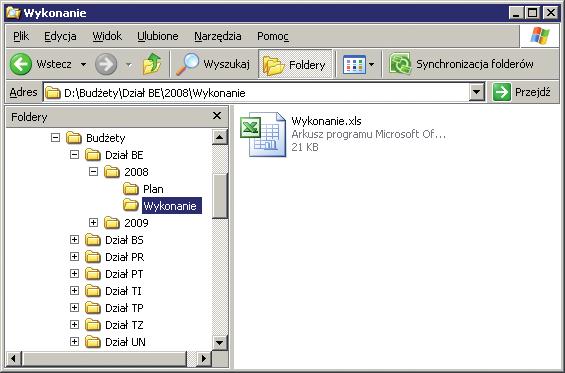Expand the Dział TP tree node

pos(74,307)
